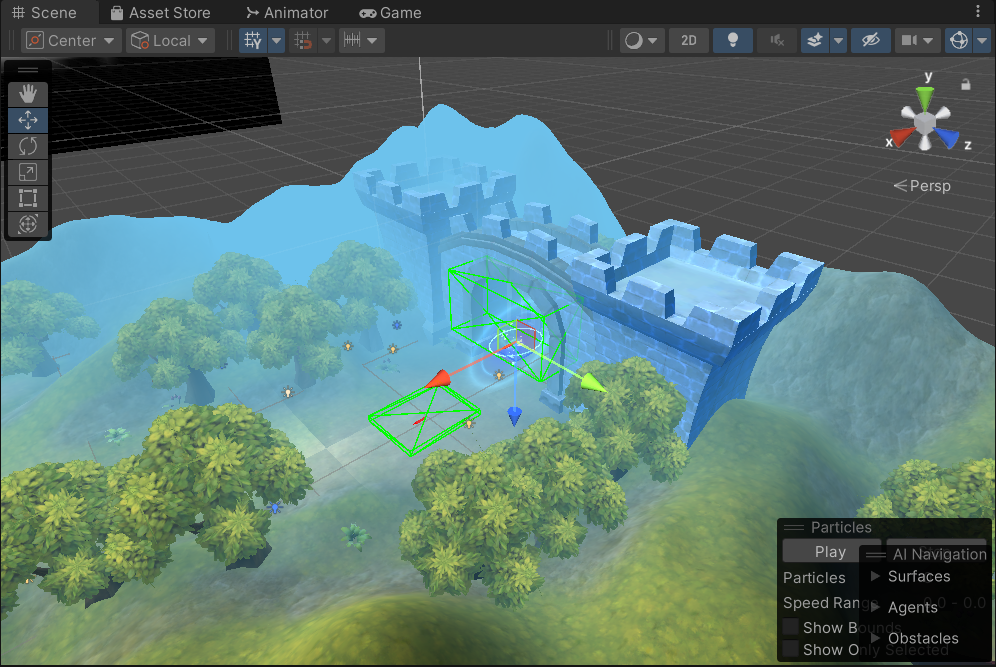Open the Asset Store tab

point(160,13)
